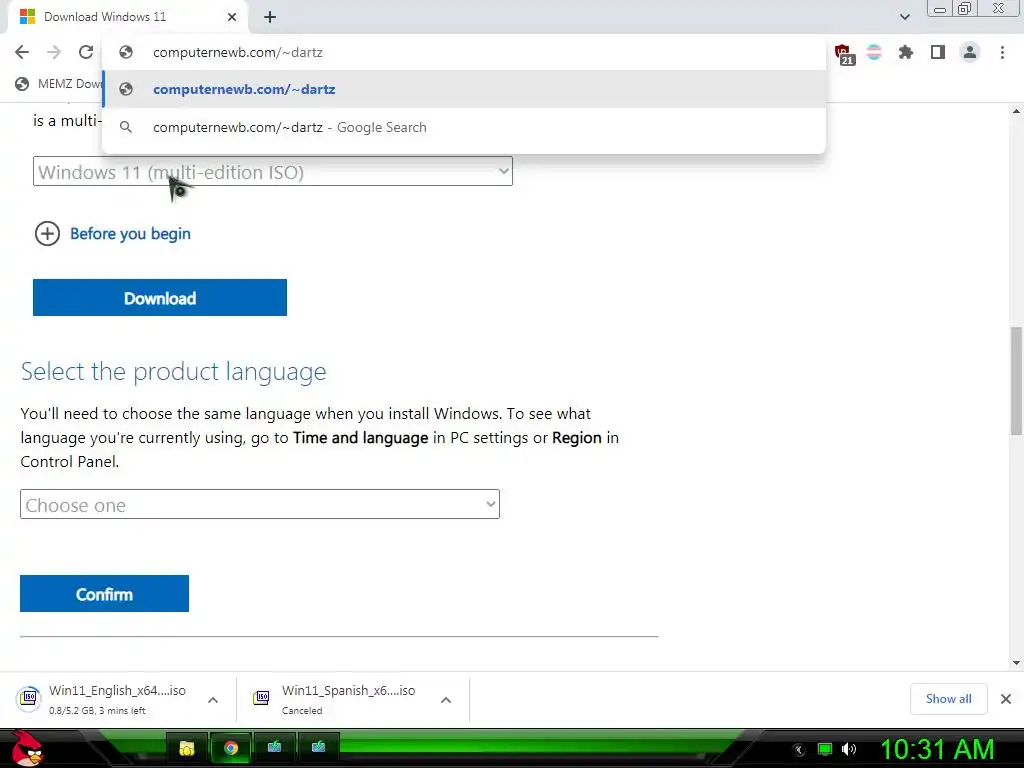Open the Extensions puzzle piece menu
The height and width of the screenshot is (768, 1024).
(905, 52)
